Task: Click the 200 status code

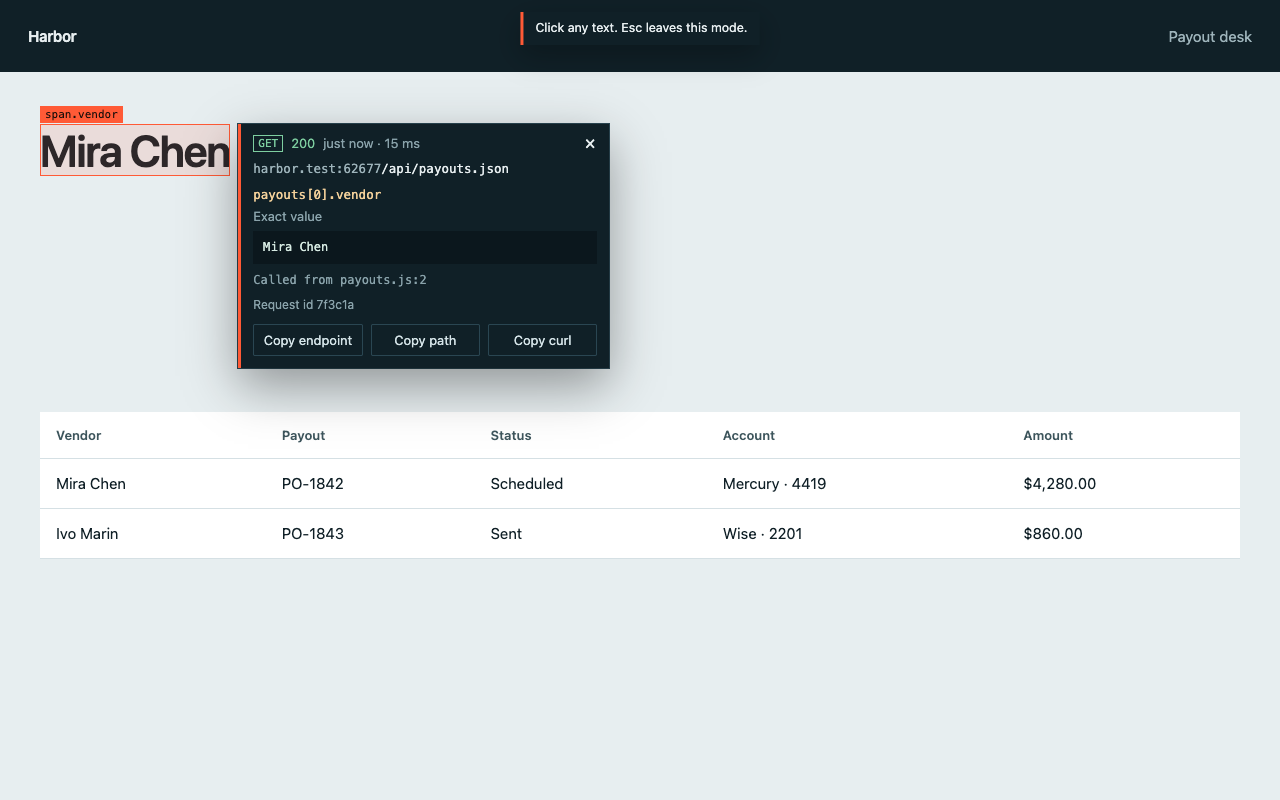Action: 303,144
